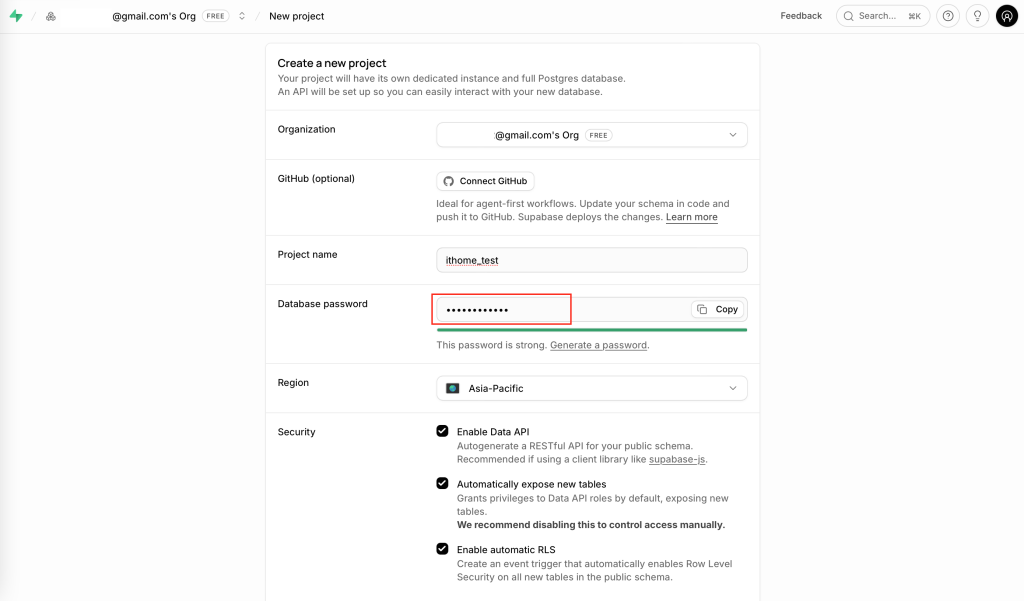
Task: Click the GitHub octocat icon
Action: pyautogui.click(x=449, y=181)
